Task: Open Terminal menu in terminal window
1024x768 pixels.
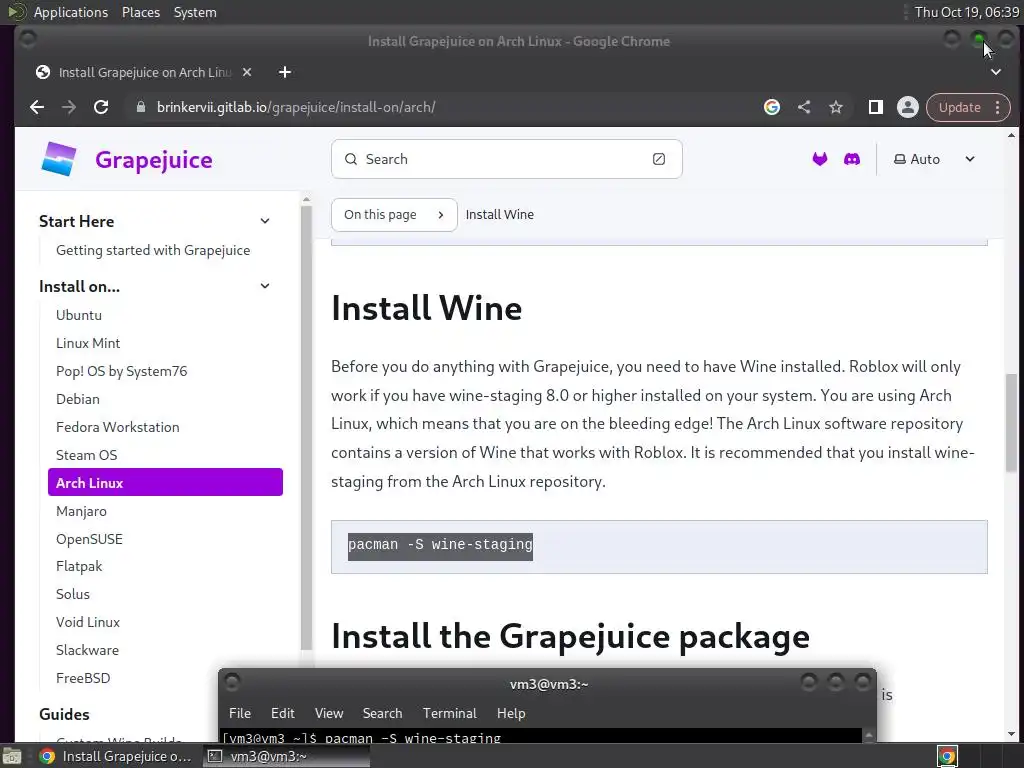Action: 449,713
